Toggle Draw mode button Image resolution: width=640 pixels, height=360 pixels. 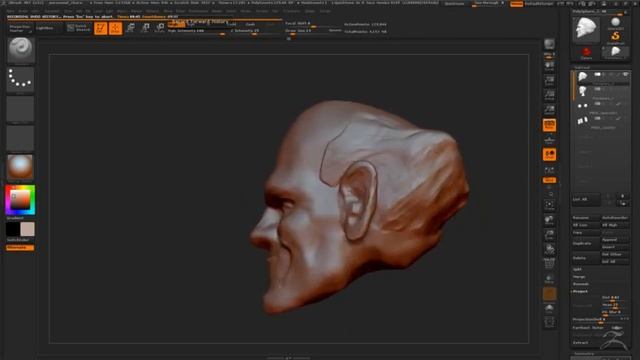pyautogui.click(x=116, y=28)
